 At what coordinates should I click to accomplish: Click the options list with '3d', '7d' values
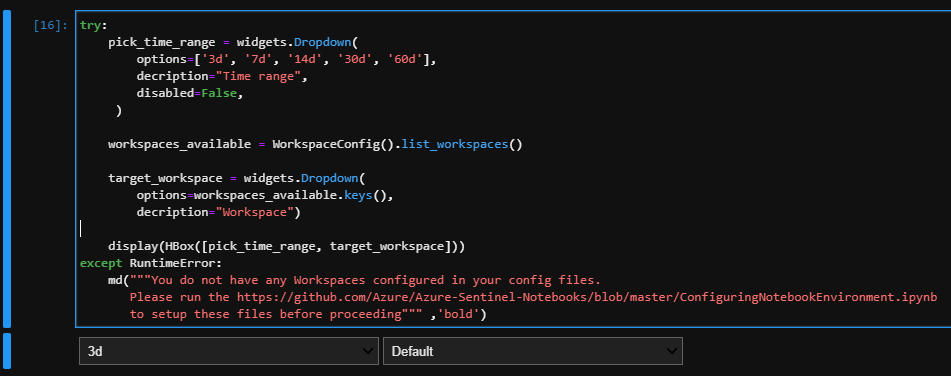coord(286,60)
